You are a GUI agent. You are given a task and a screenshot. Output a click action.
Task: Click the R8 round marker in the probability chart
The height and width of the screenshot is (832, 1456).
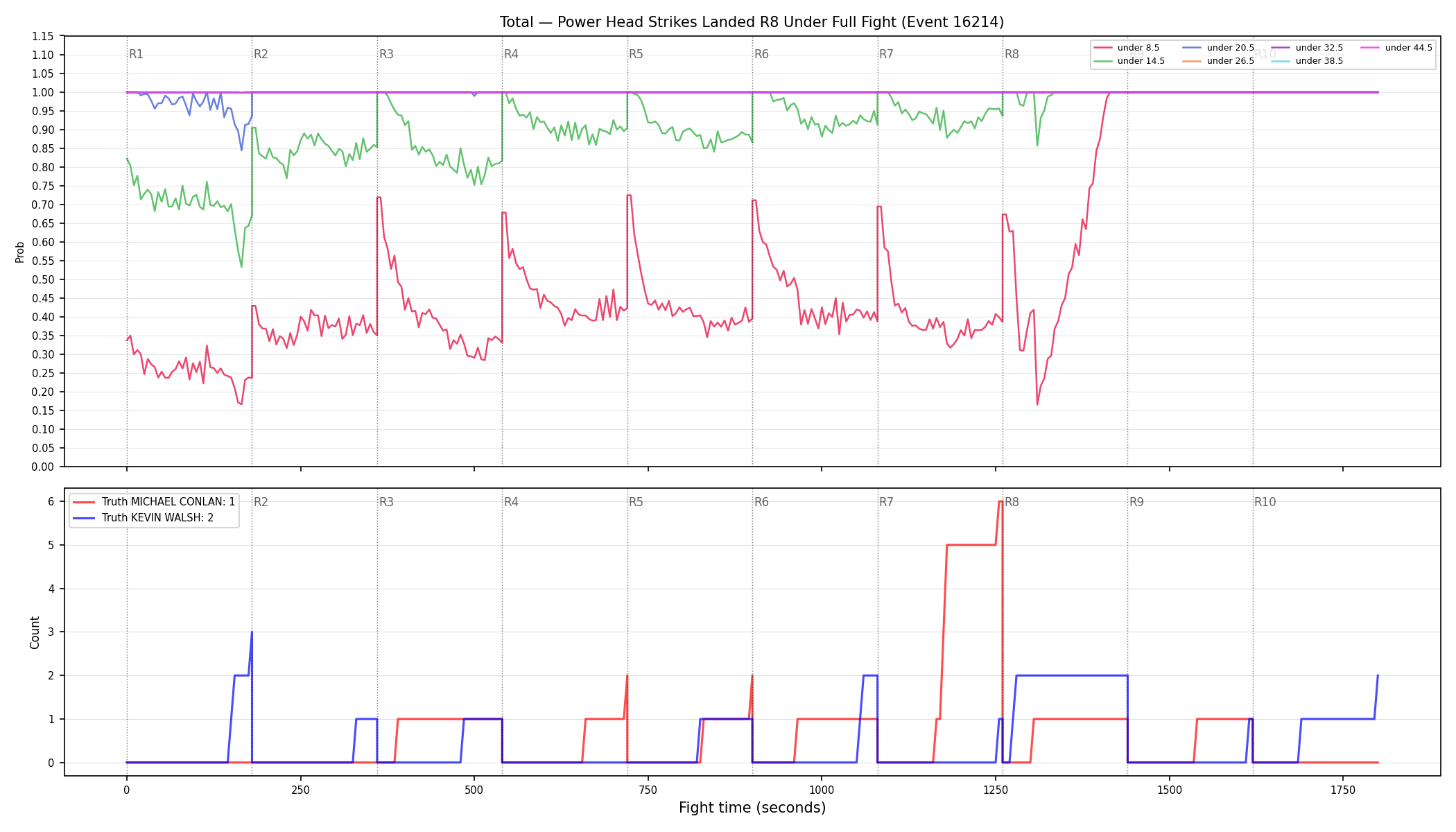[x=1012, y=54]
